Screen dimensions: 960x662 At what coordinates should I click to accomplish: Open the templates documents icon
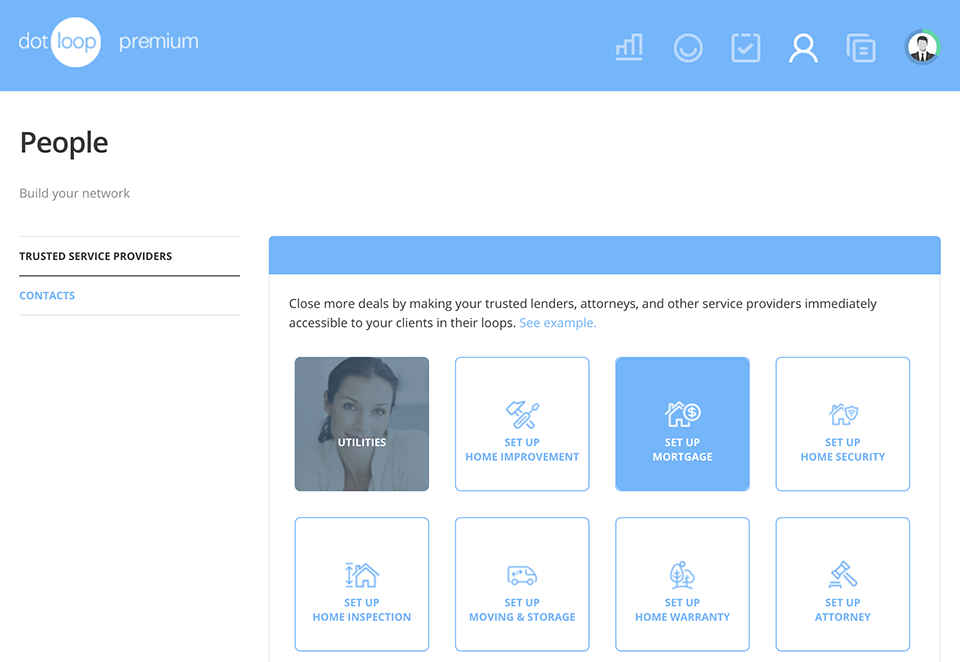coord(861,47)
